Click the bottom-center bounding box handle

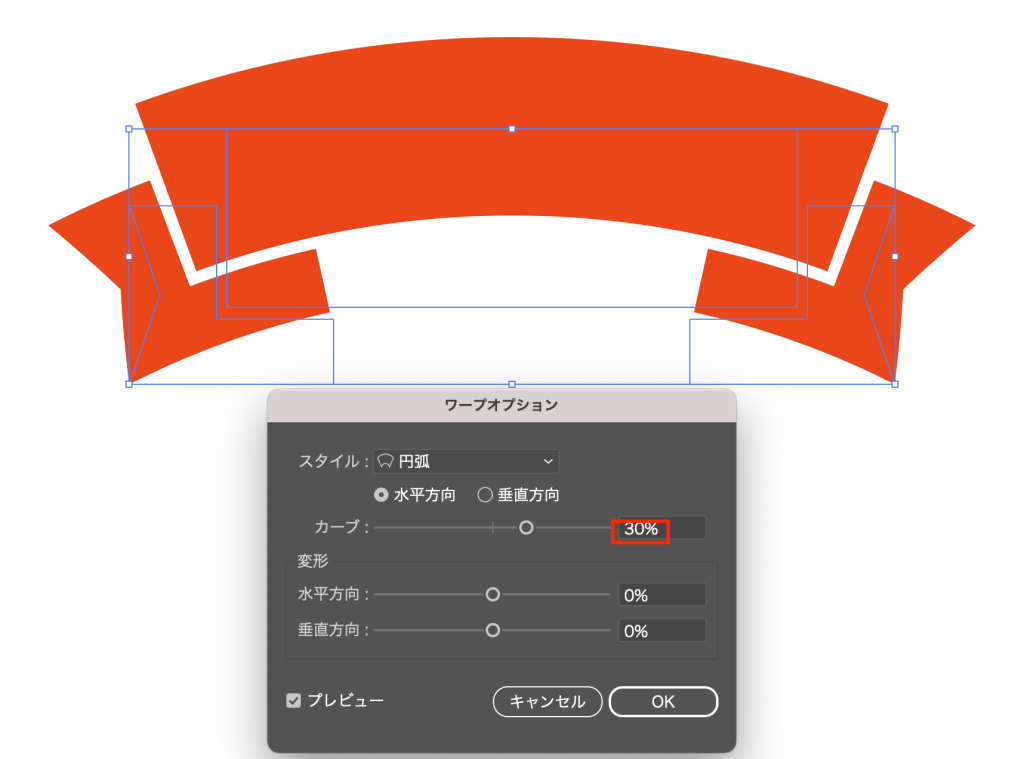[512, 384]
